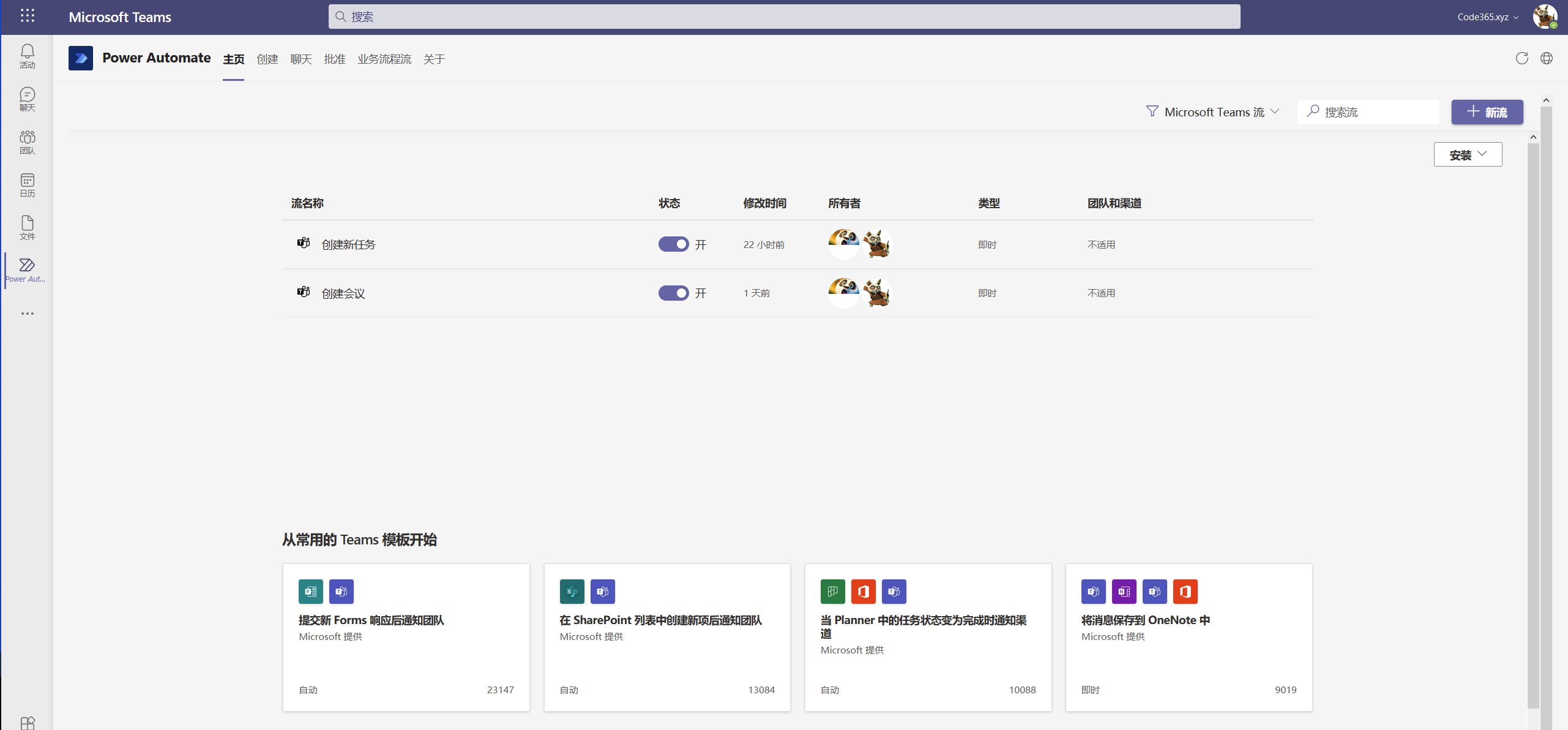Open the Code365.xyz account dropdown
This screenshot has height=730, width=1568.
[x=1487, y=17]
